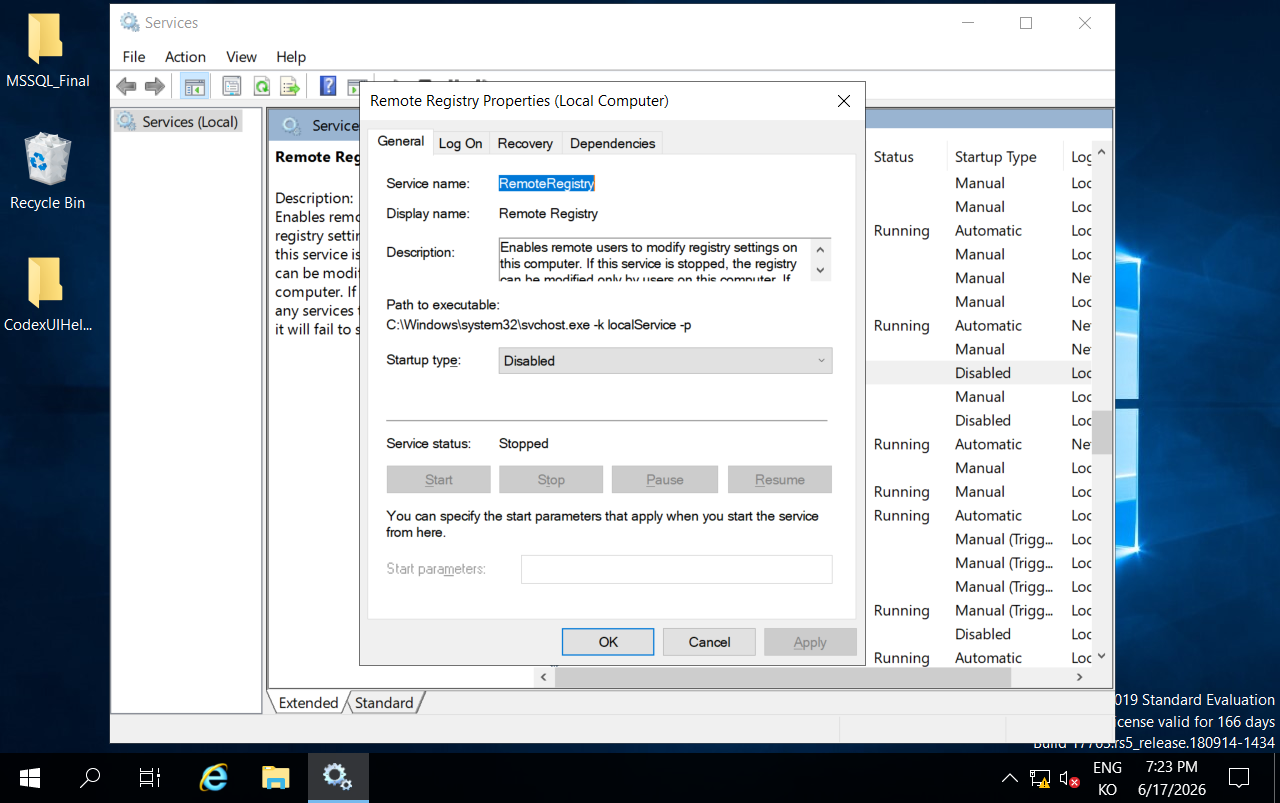Screen dimensions: 1280x803
Task: Switch to the Dependencies tab
Action: click(x=612, y=143)
